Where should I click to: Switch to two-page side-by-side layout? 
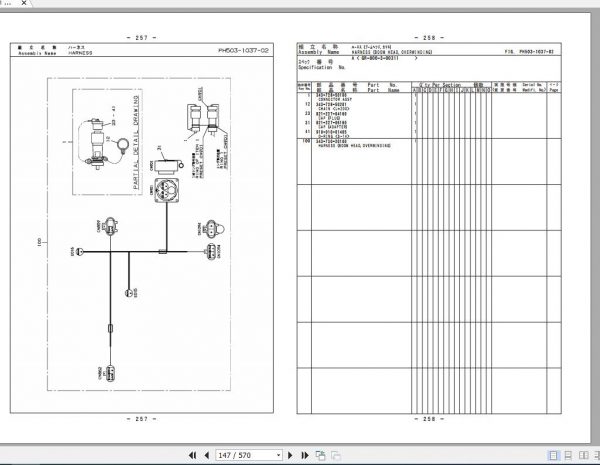click(x=584, y=455)
